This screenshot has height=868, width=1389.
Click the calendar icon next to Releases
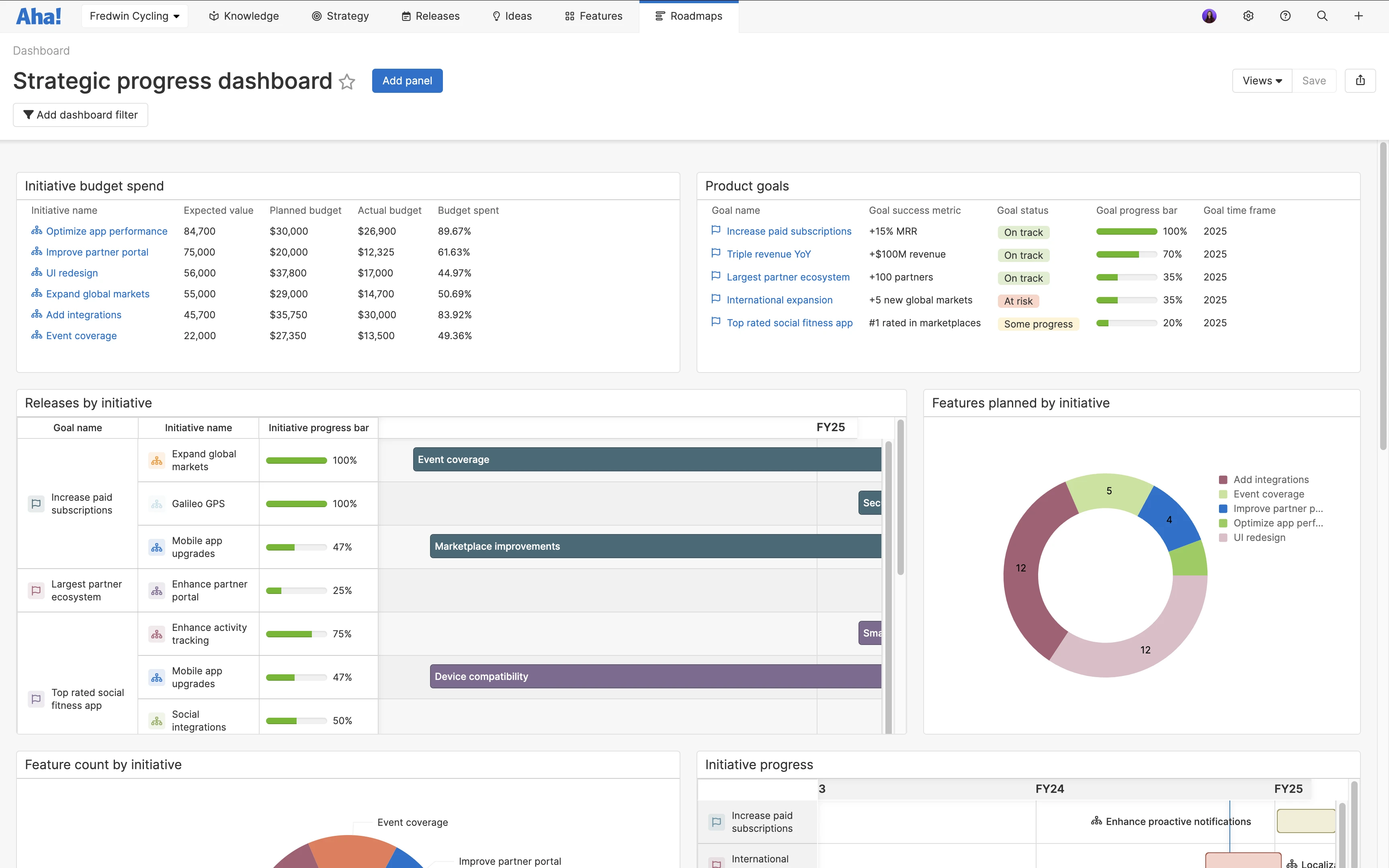point(407,16)
